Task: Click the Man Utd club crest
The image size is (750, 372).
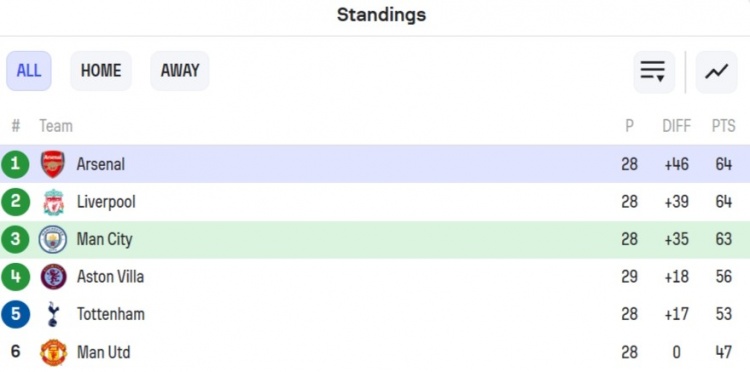Action: 53,352
